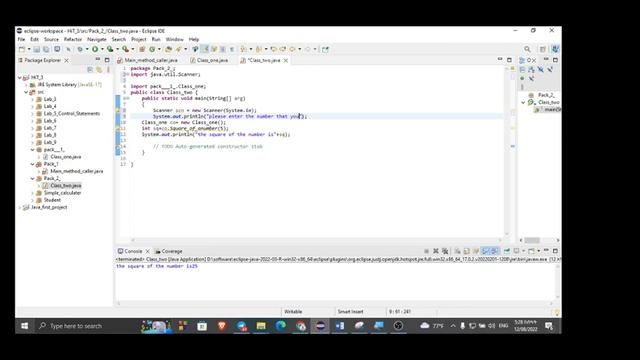
Task: Click Remove All Terminated Launches icon
Action: coord(445,251)
